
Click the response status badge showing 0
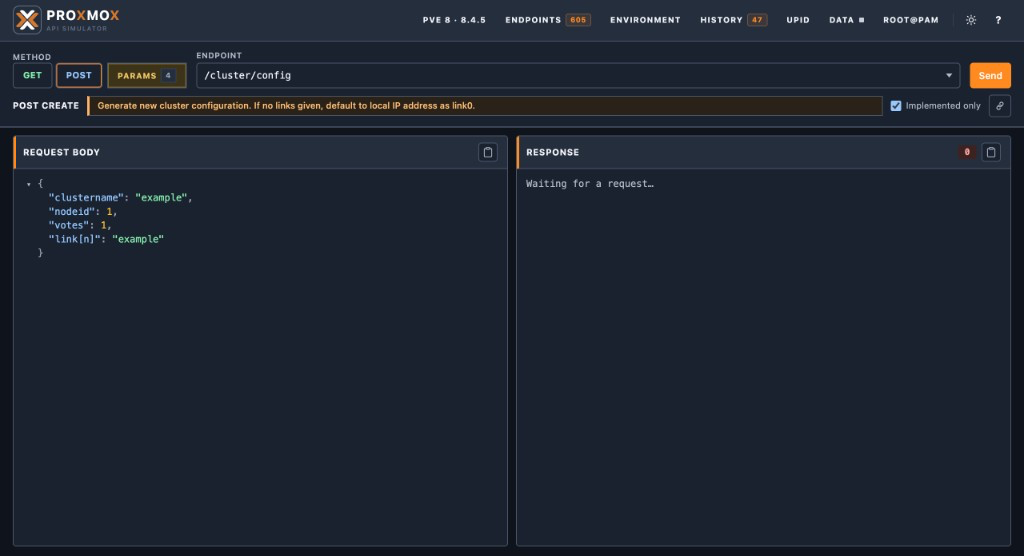[967, 152]
